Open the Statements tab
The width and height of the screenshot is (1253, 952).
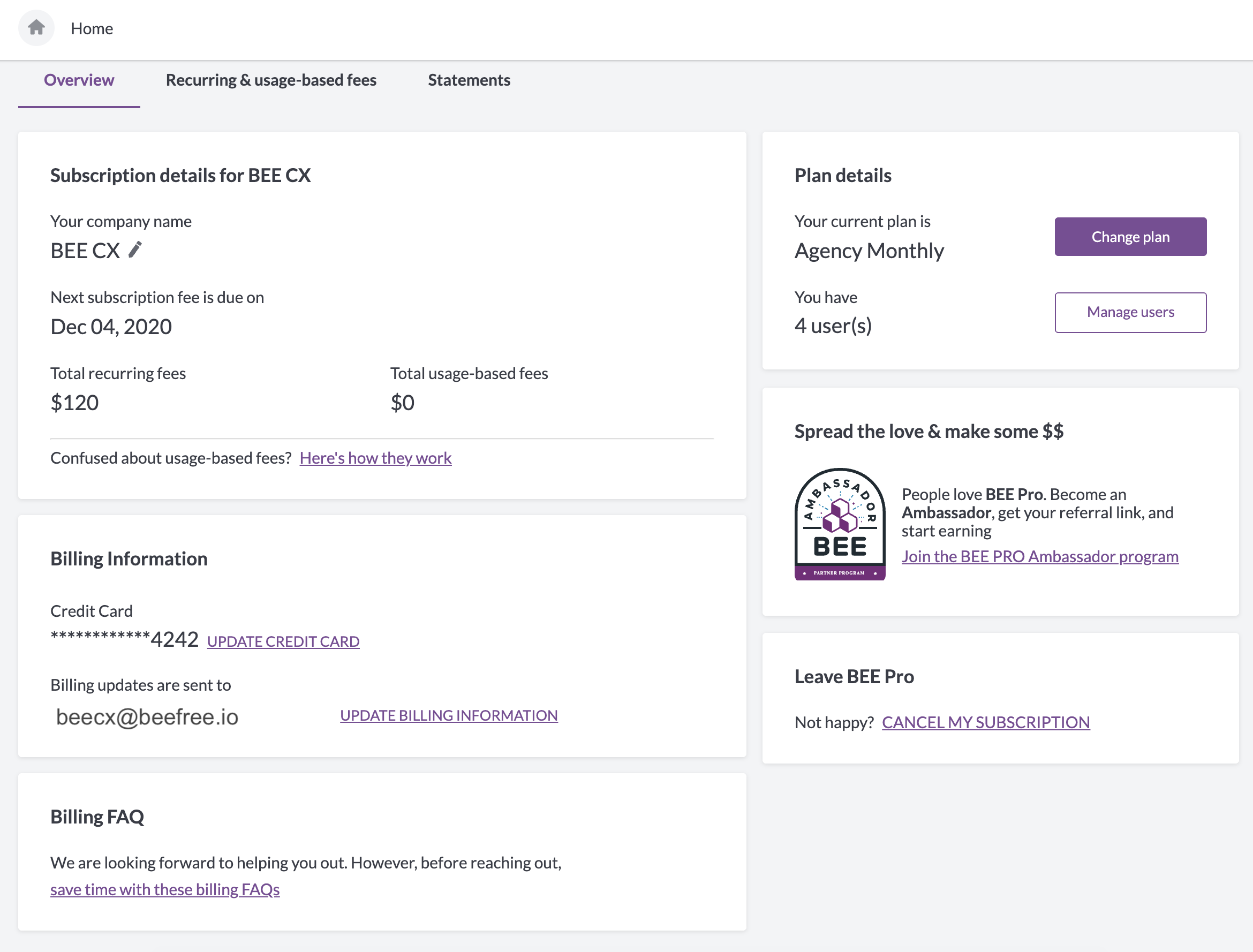(x=469, y=80)
